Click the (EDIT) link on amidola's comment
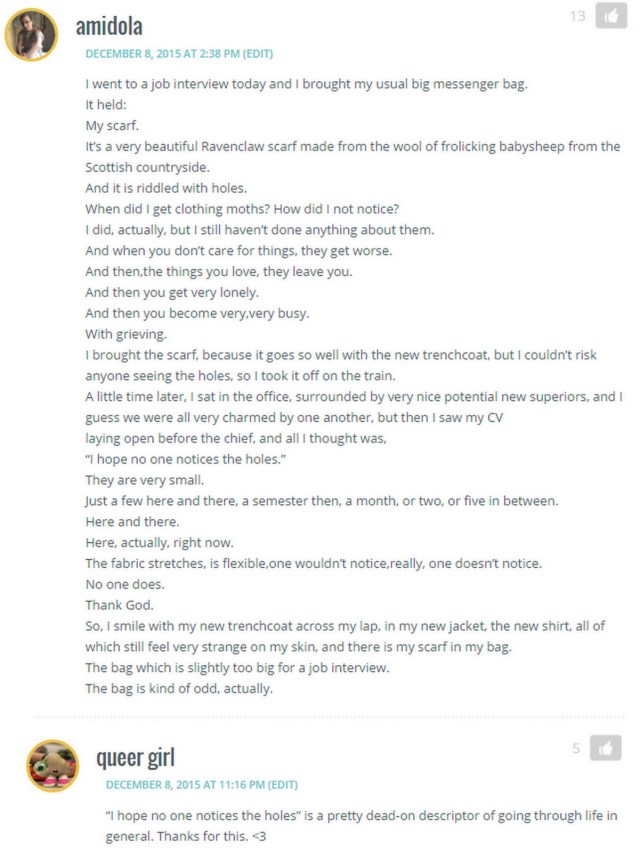This screenshot has height=852, width=640. [258, 54]
